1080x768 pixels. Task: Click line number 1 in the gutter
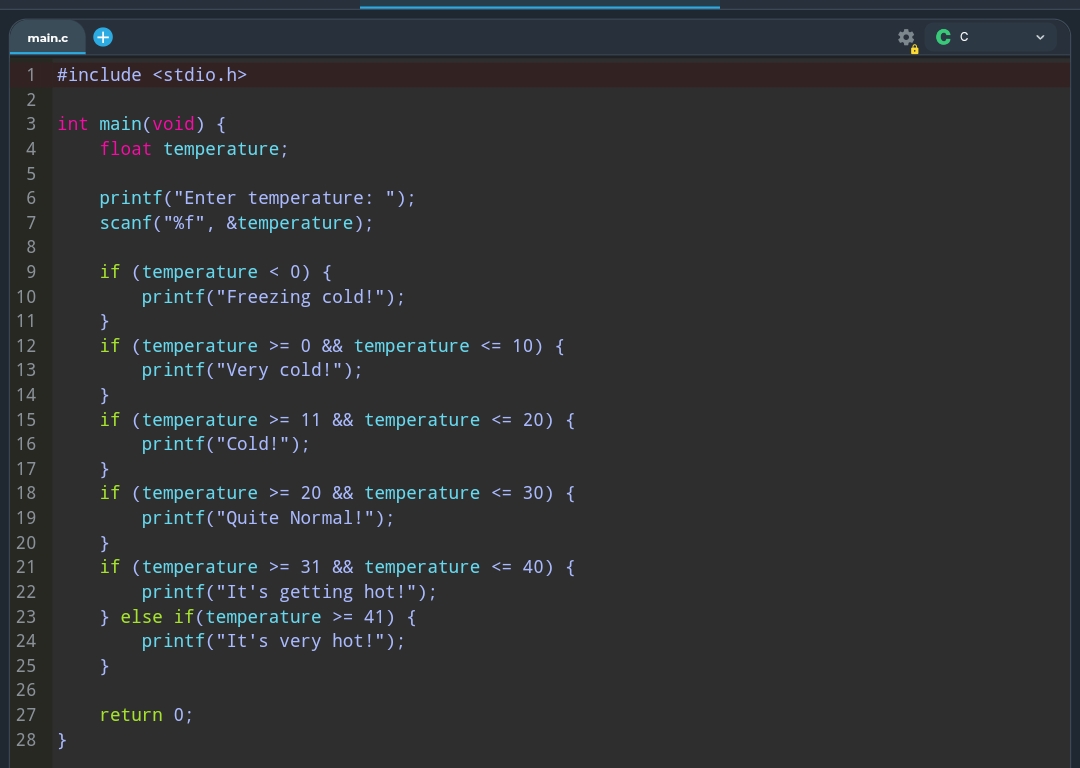[x=31, y=75]
